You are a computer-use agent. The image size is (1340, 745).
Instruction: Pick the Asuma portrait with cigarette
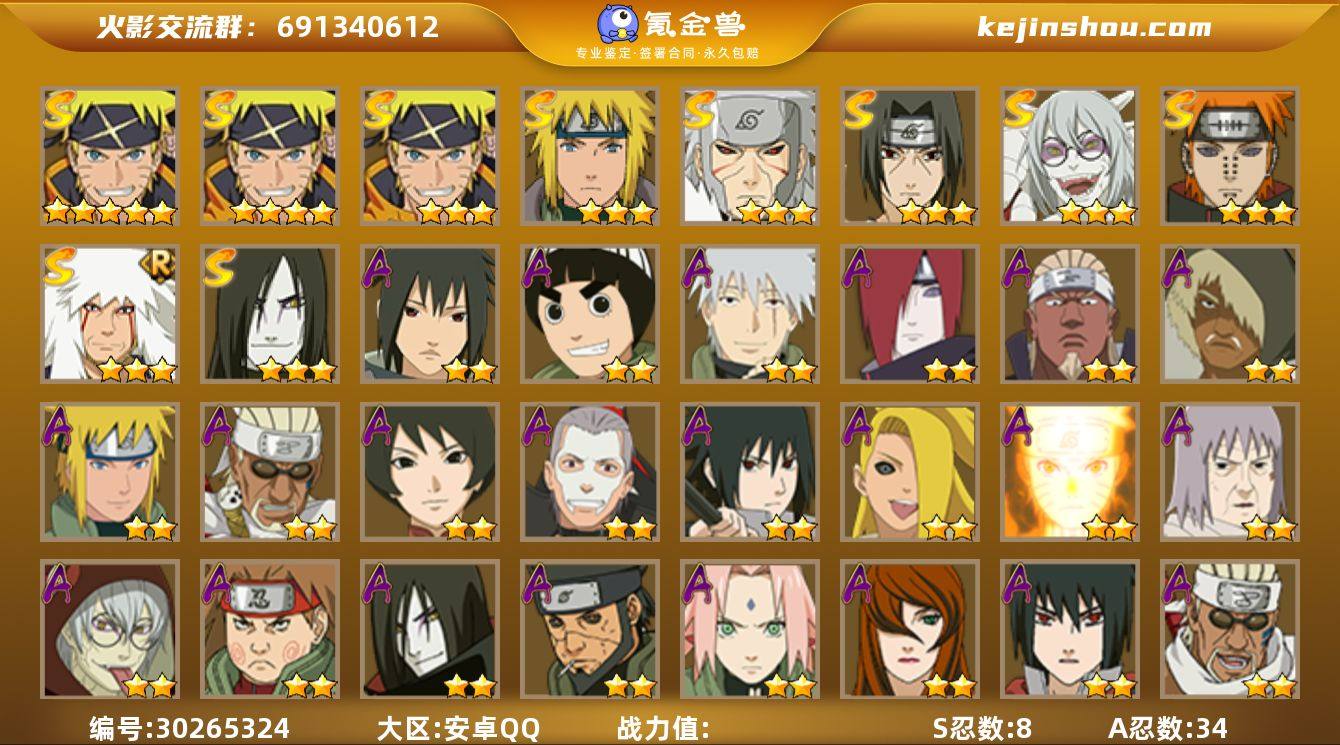pos(589,629)
